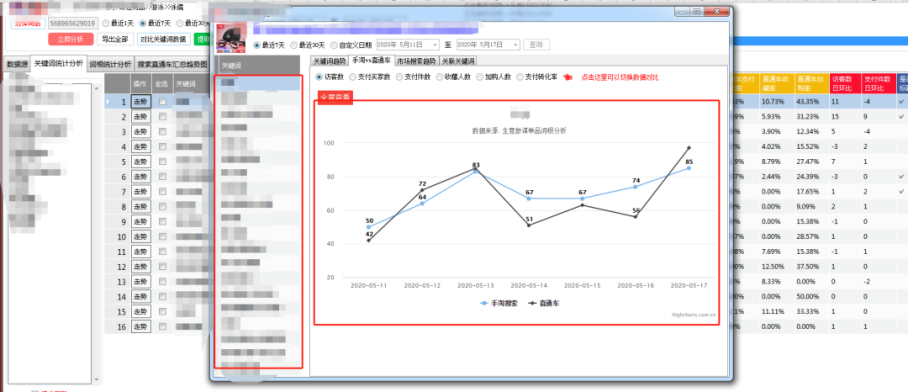Click the red pointing hand icon
The height and width of the screenshot is (392, 908).
pos(569,77)
